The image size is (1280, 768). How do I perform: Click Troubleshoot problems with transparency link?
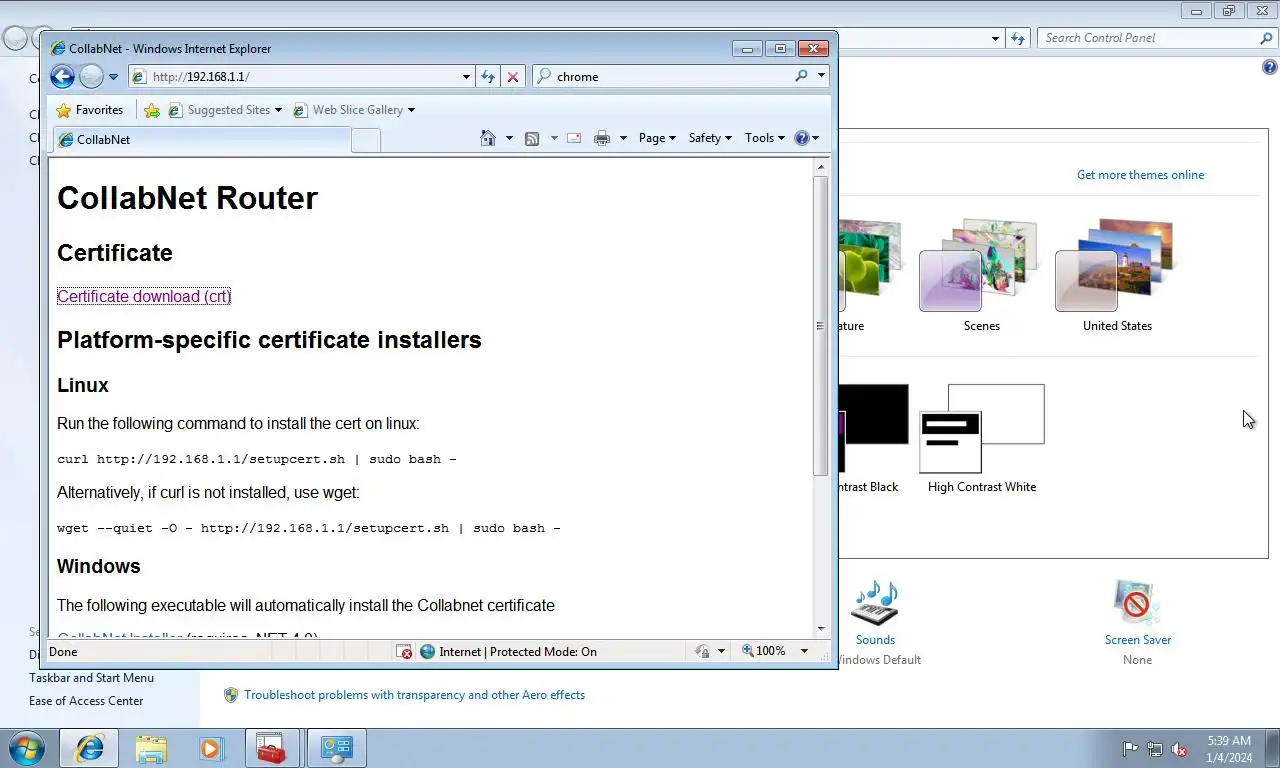coord(414,695)
